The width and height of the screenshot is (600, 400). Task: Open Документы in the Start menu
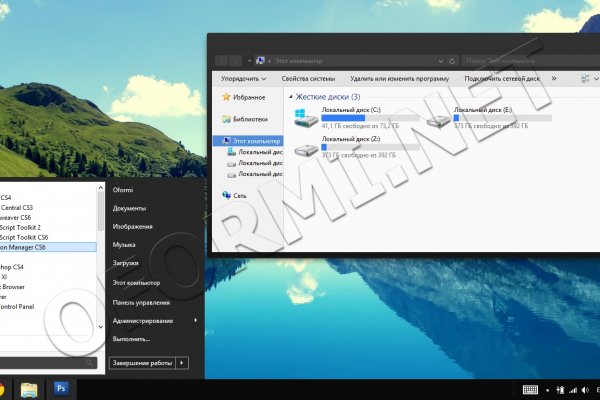click(x=130, y=208)
